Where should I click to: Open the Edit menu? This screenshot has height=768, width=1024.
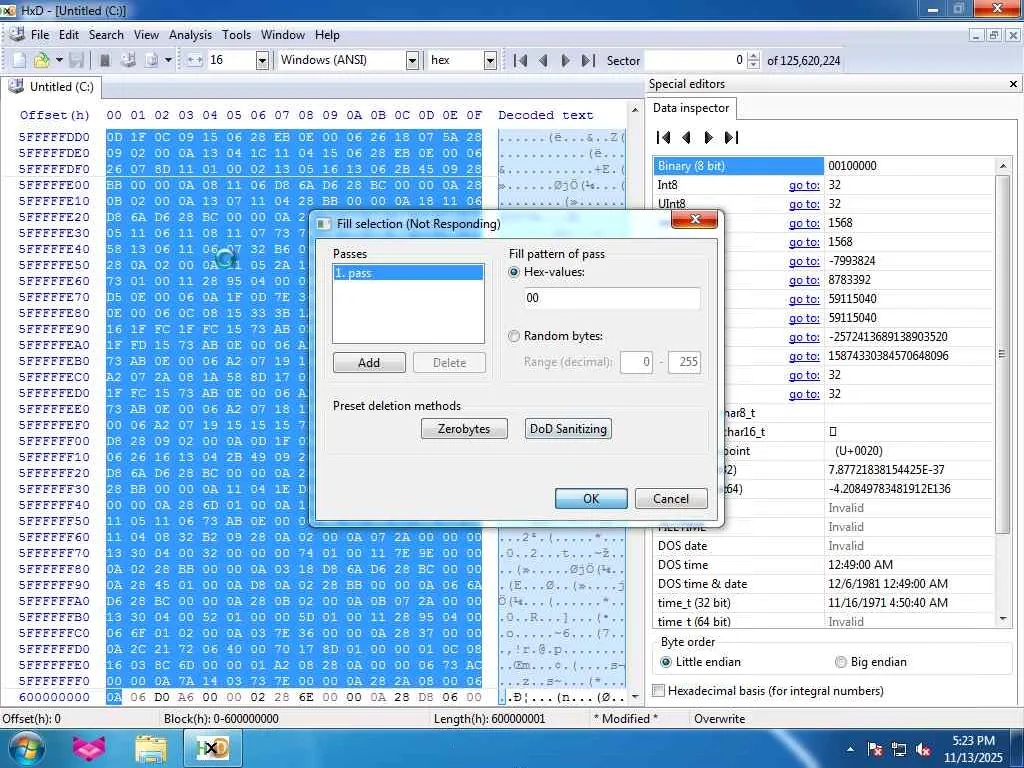click(x=69, y=35)
